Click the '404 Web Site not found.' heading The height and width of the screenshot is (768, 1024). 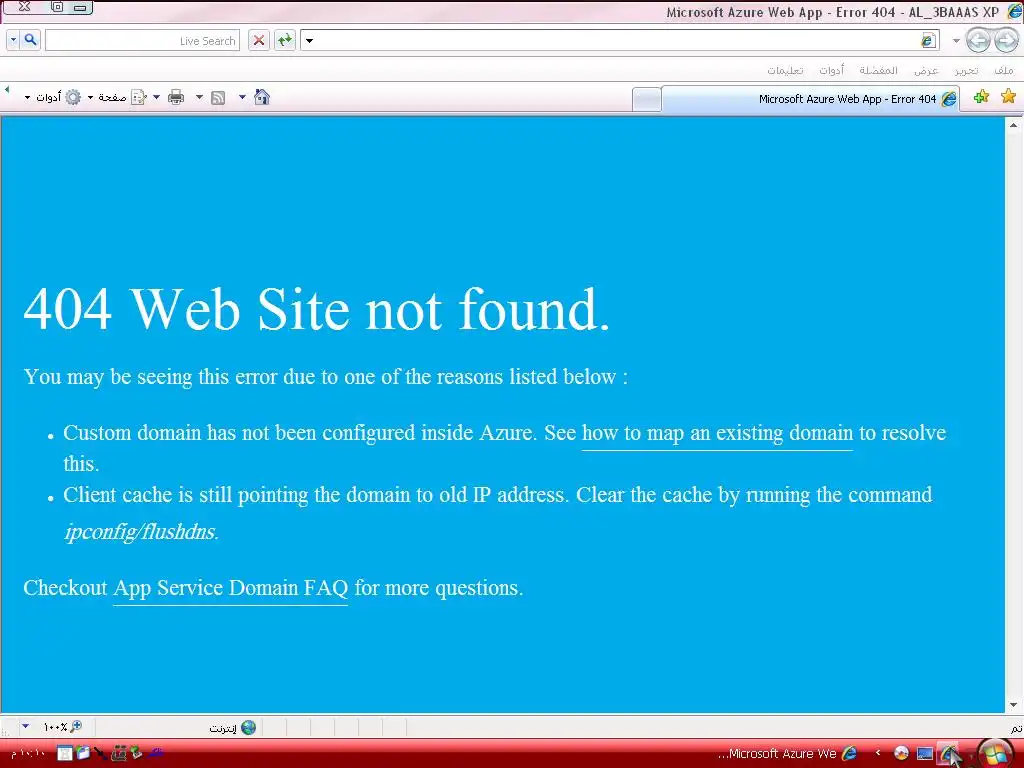[x=317, y=310]
